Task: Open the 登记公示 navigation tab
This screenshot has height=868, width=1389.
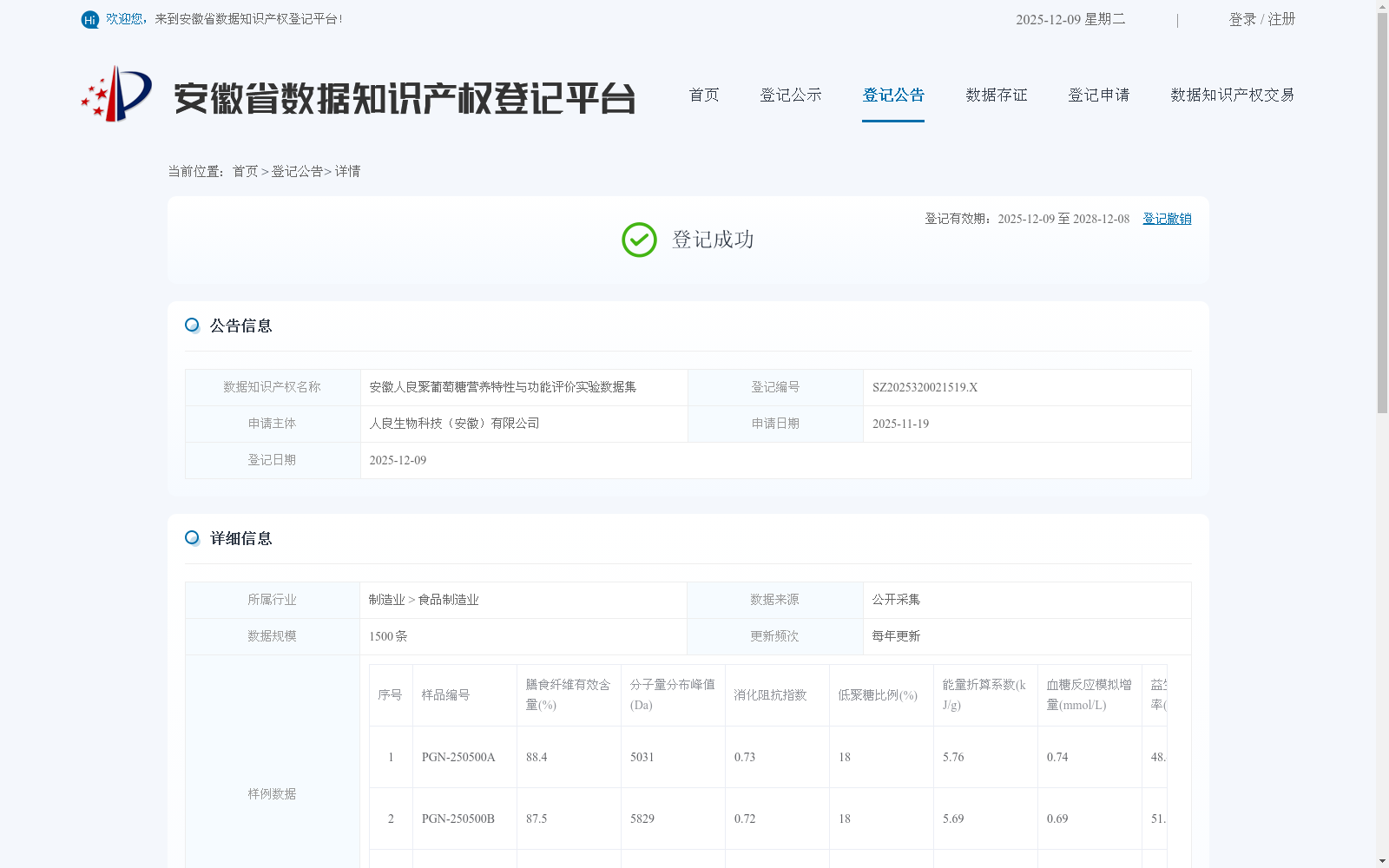Action: pos(791,95)
